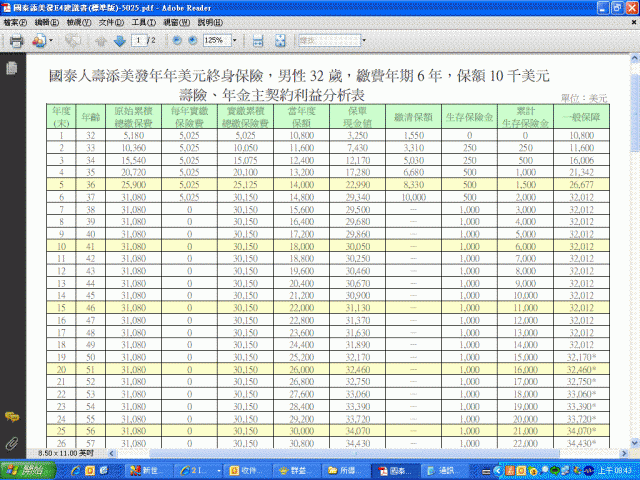Click the collaboration/meeting toolbar icon
640x480 pixels.
39,41
